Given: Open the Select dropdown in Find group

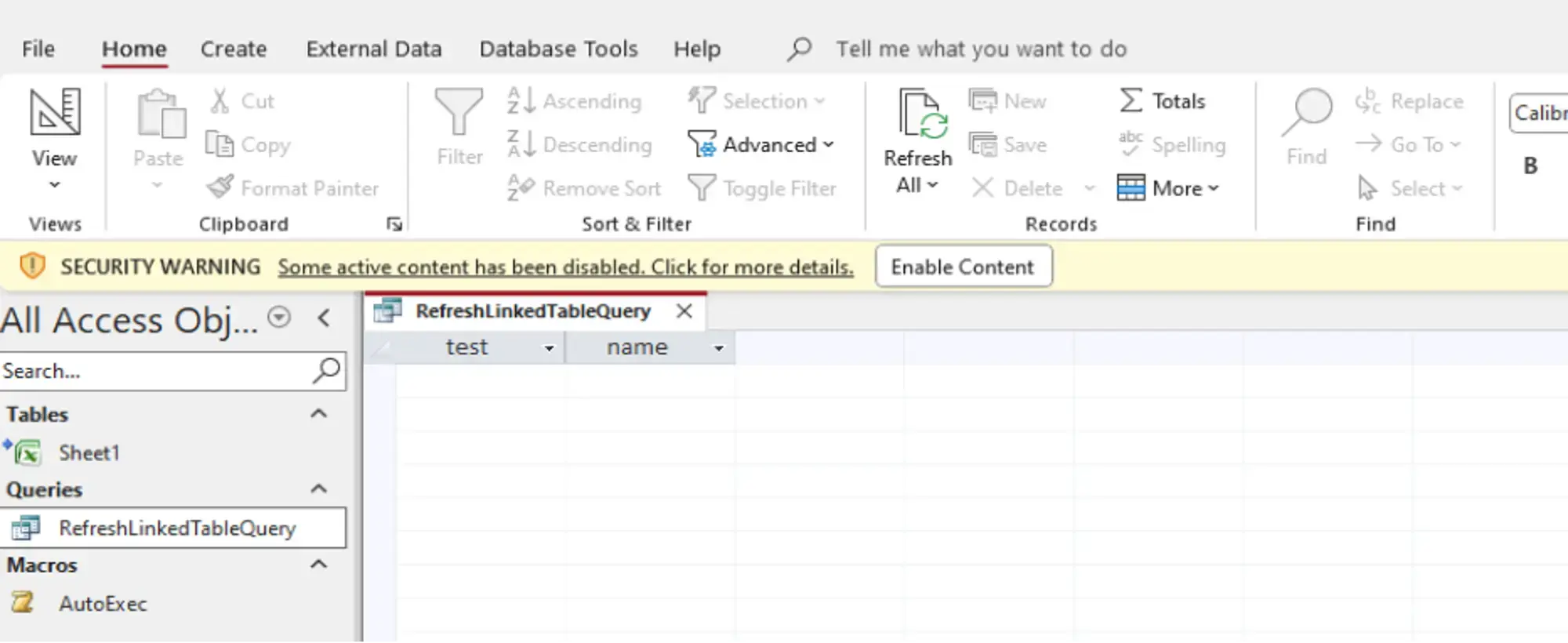Looking at the screenshot, I should (x=1410, y=188).
